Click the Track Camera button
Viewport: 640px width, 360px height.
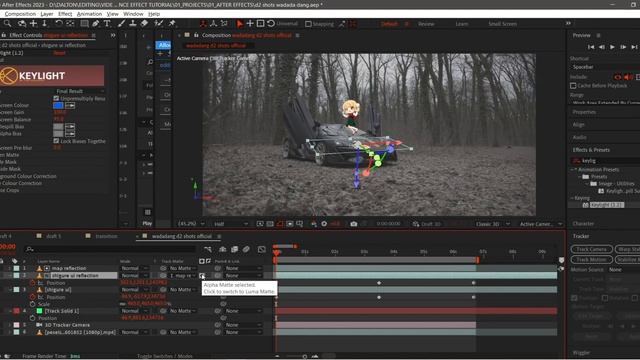tap(591, 249)
